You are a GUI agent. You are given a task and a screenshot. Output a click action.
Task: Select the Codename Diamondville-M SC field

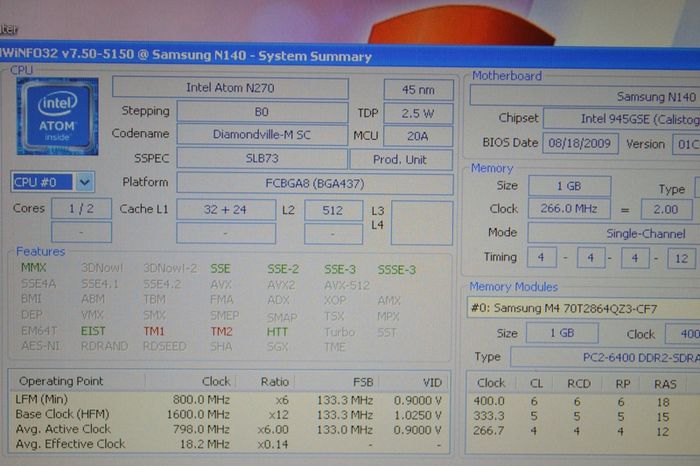coord(262,134)
